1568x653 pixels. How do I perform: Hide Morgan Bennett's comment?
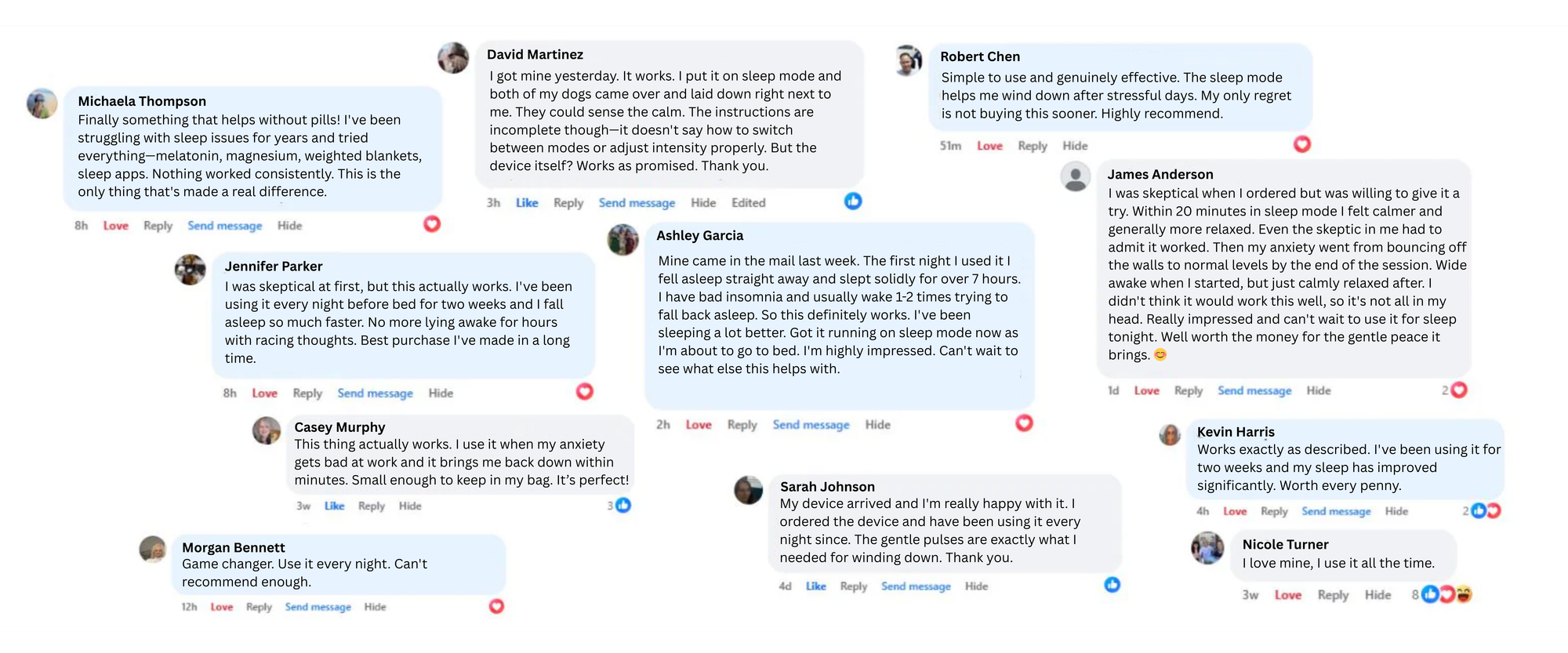click(x=375, y=607)
